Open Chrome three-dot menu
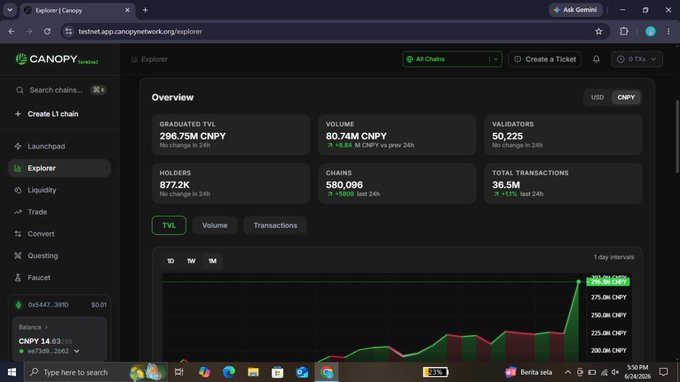 point(668,31)
